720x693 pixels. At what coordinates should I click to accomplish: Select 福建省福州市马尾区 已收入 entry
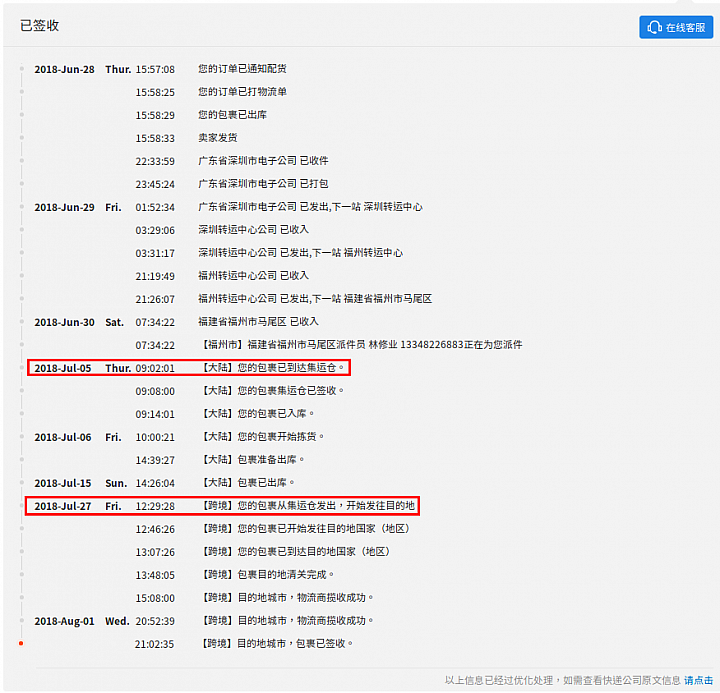259,321
